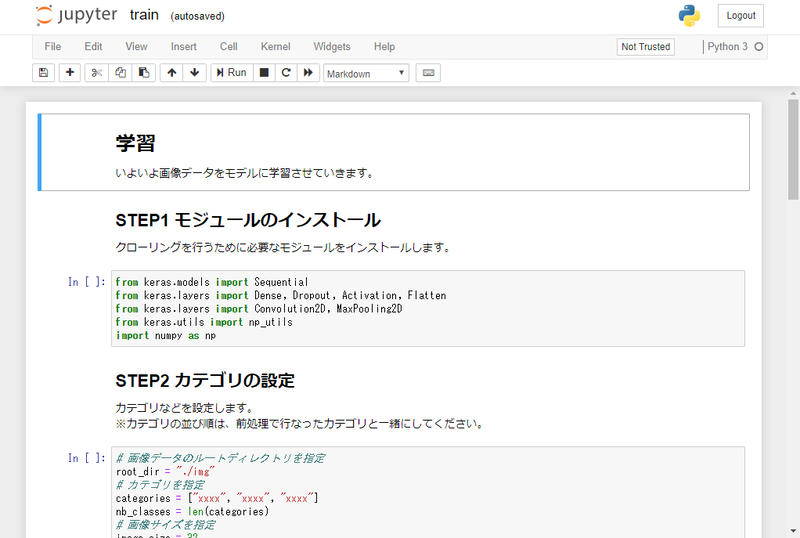Open the command palette keyboard icon
Screen dimensions: 800x538
point(428,73)
